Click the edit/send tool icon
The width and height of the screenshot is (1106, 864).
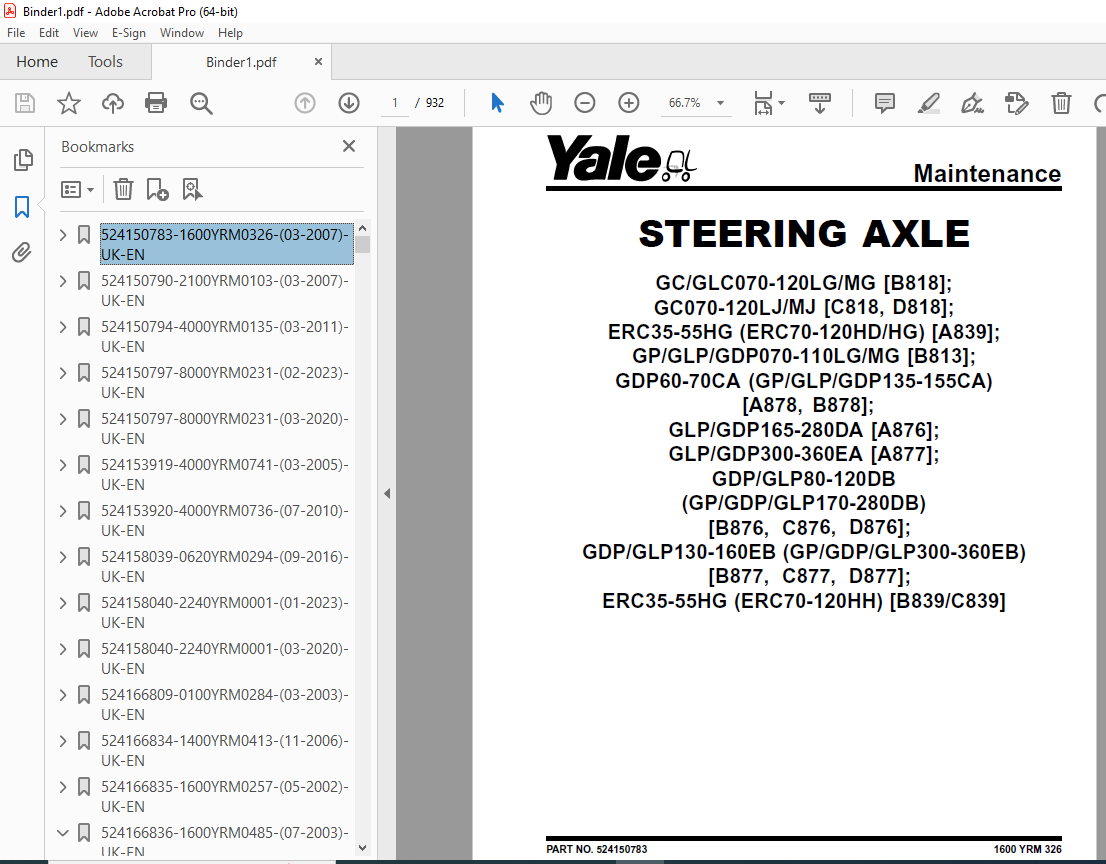pos(1016,103)
